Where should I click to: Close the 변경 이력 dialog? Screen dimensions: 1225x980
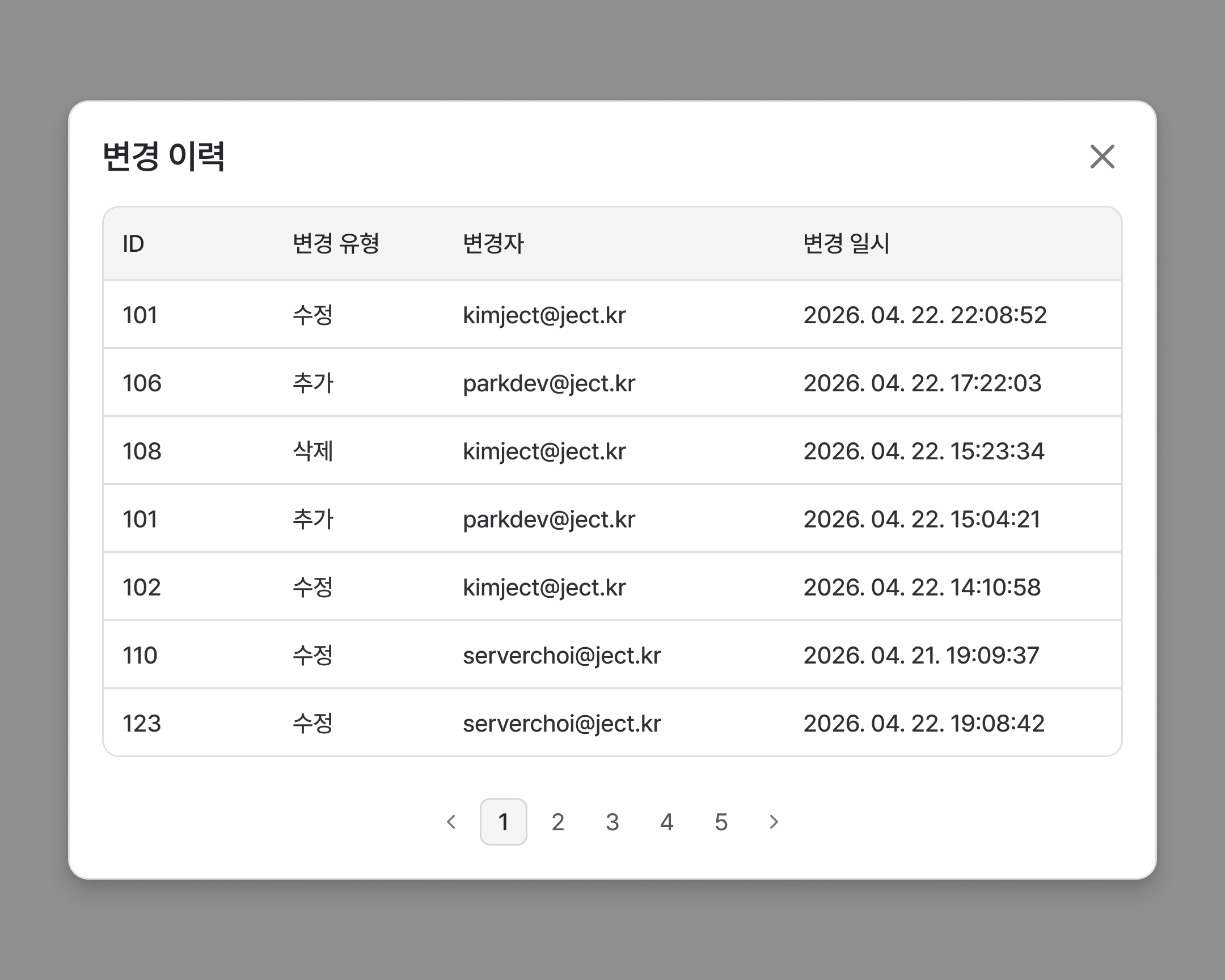pos(1102,156)
